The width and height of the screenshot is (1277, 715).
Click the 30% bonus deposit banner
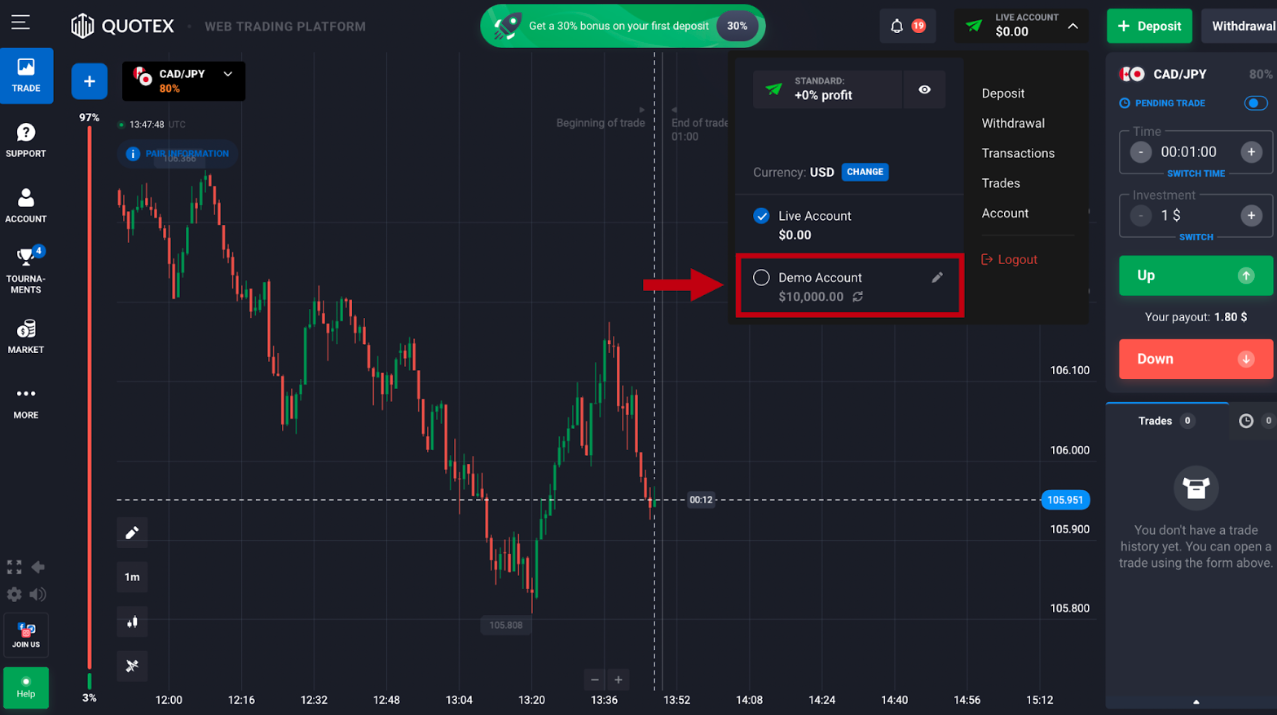(x=622, y=26)
